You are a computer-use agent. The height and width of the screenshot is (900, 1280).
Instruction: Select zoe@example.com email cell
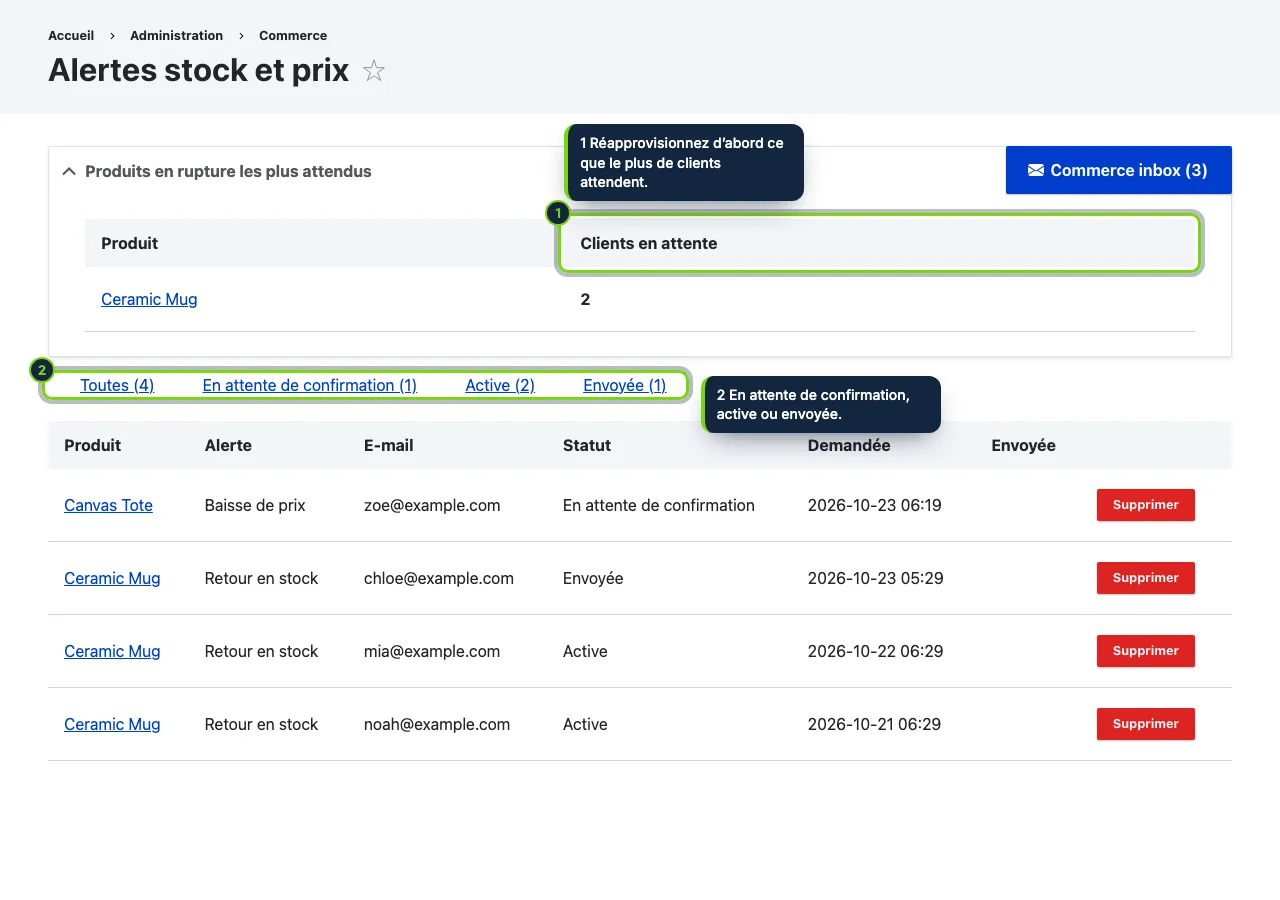(432, 505)
